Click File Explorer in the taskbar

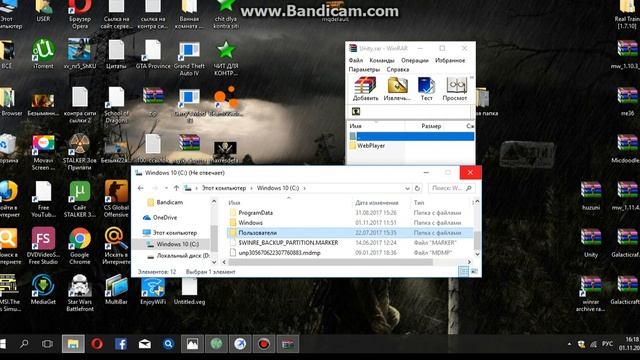[73, 344]
